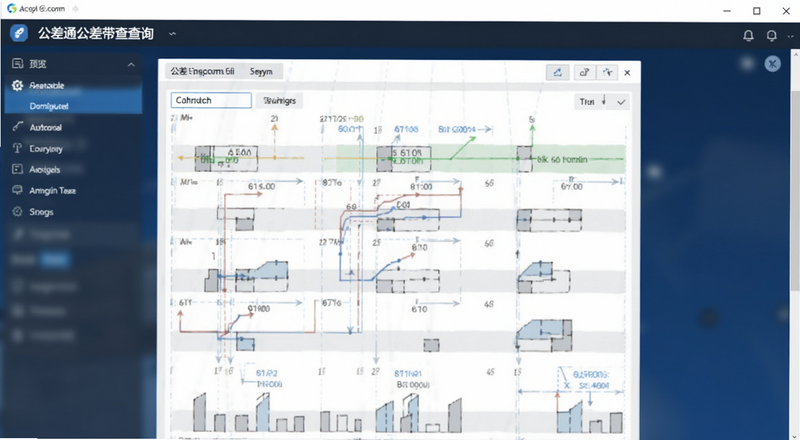This screenshot has width=800, height=440.
Task: Close the dialog with the small X
Action: [x=628, y=72]
